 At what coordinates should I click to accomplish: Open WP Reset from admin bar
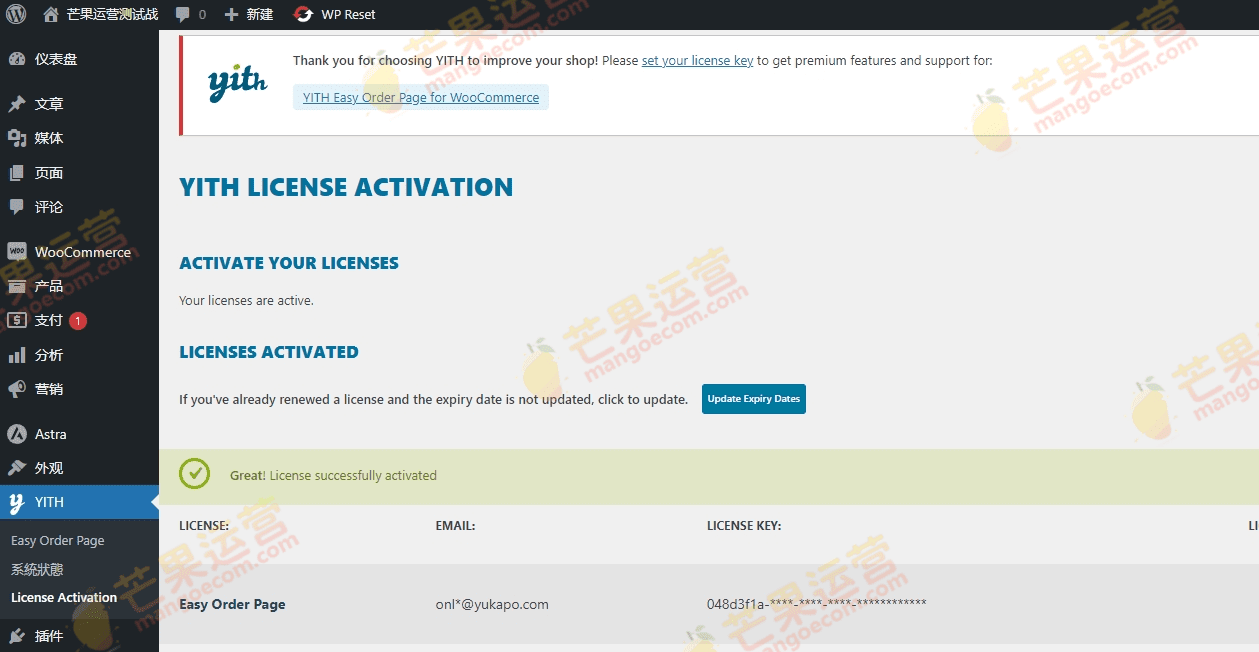click(x=335, y=14)
